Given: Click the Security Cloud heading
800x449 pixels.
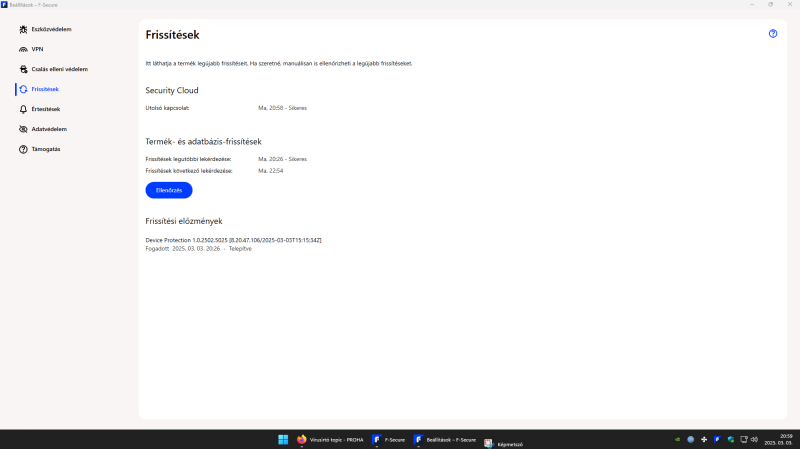Looking at the screenshot, I should click(x=172, y=90).
